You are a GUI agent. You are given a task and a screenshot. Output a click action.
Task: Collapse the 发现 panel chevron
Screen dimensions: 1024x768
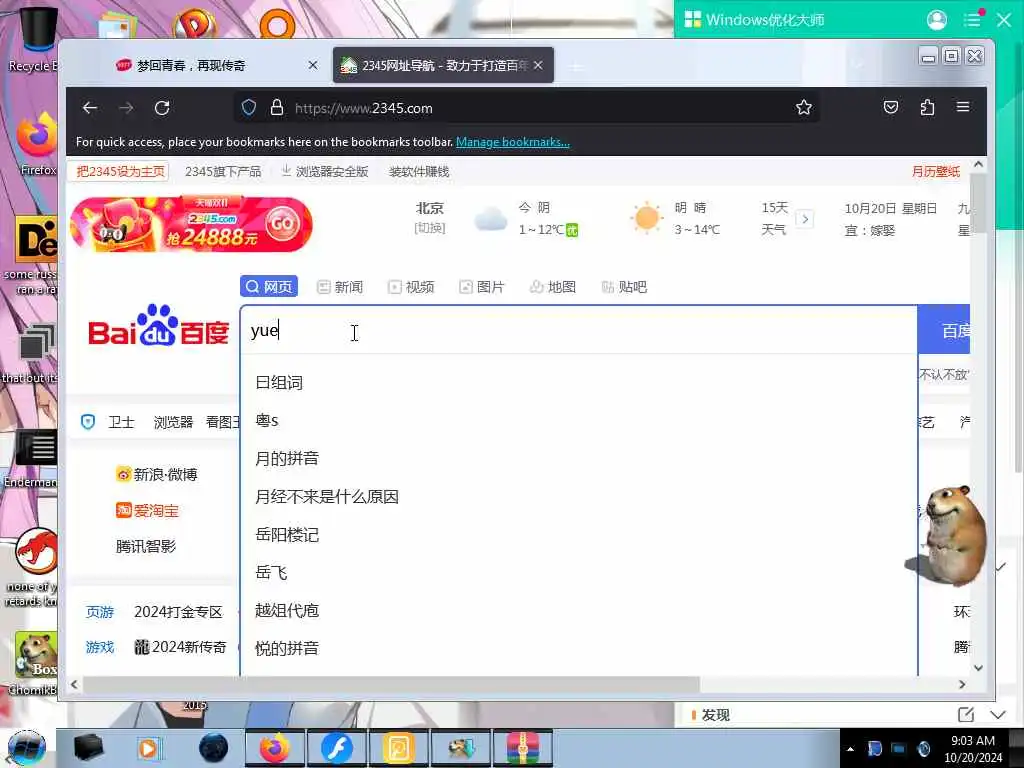click(x=997, y=714)
